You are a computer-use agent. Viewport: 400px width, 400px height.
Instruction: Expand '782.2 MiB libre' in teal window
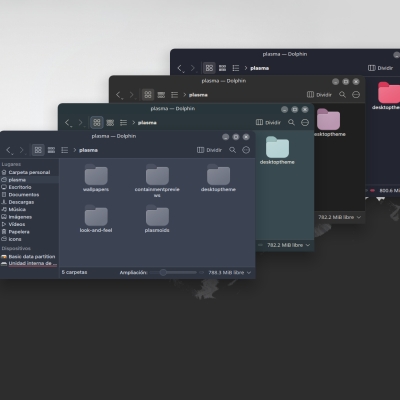[x=288, y=245]
